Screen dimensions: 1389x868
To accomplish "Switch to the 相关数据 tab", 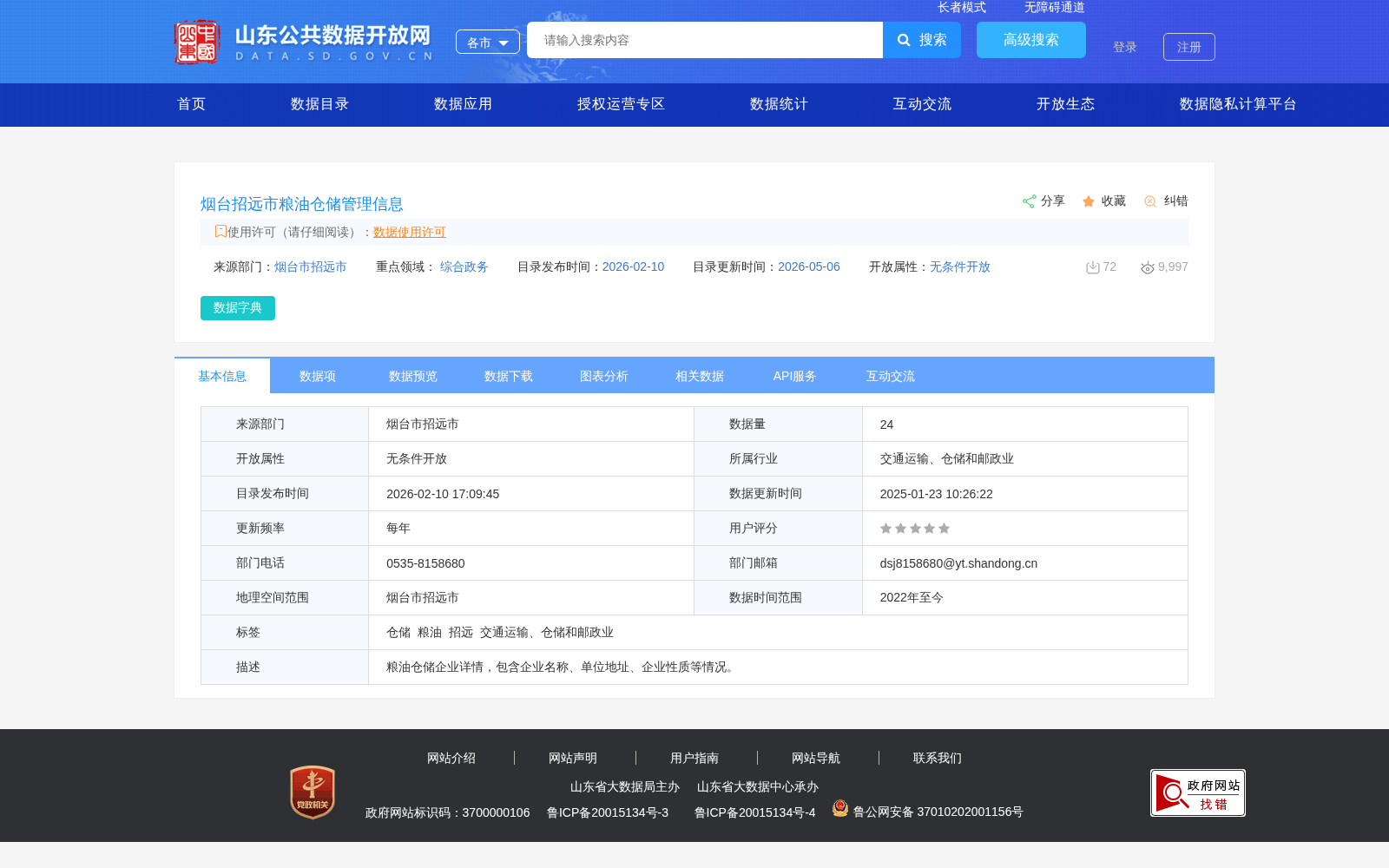I will (x=700, y=376).
